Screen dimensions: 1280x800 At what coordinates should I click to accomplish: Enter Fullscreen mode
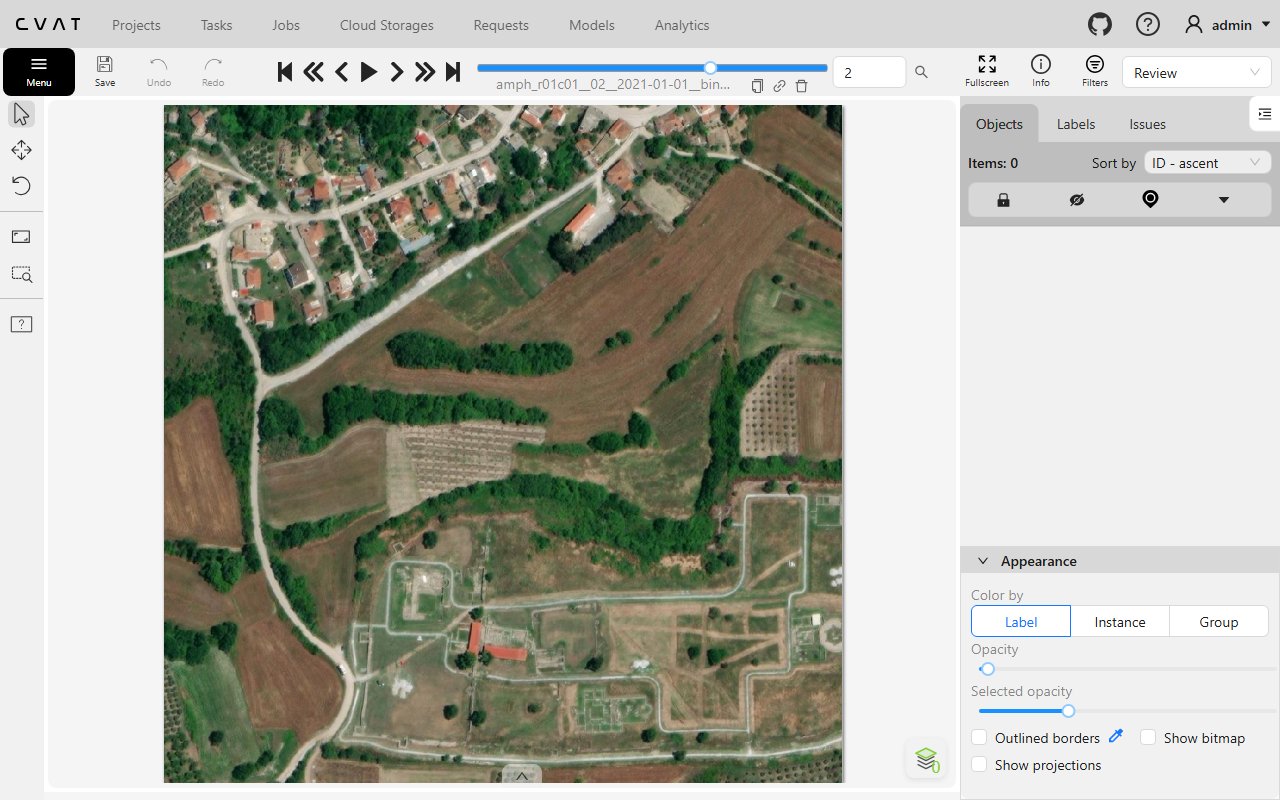pos(987,72)
